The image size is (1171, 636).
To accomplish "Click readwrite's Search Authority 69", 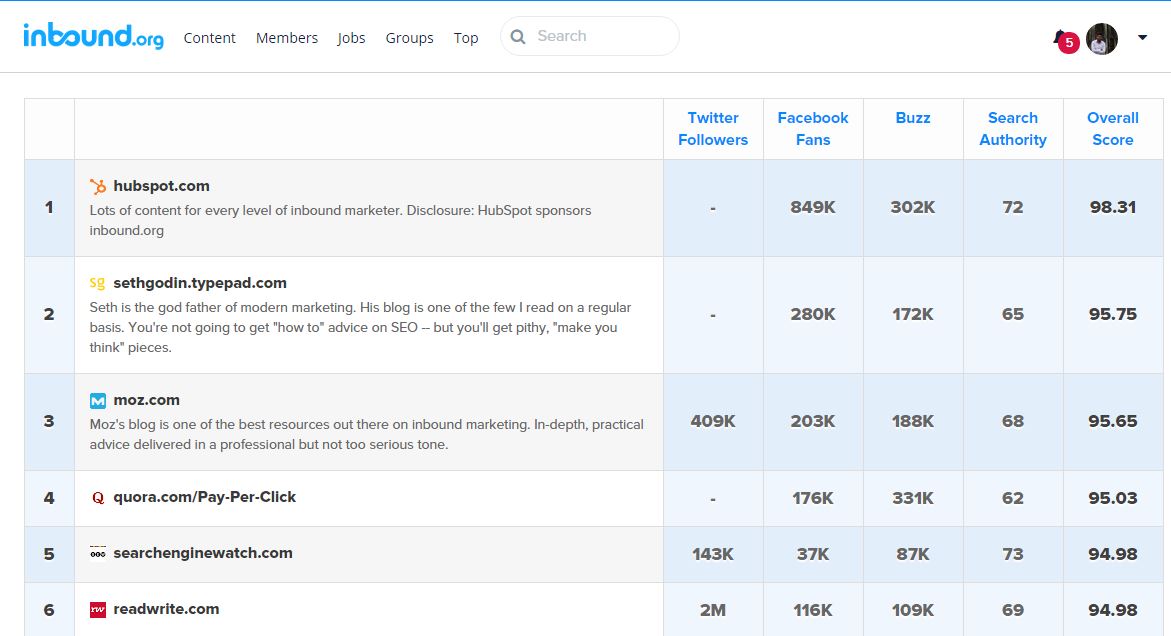I will 1013,610.
